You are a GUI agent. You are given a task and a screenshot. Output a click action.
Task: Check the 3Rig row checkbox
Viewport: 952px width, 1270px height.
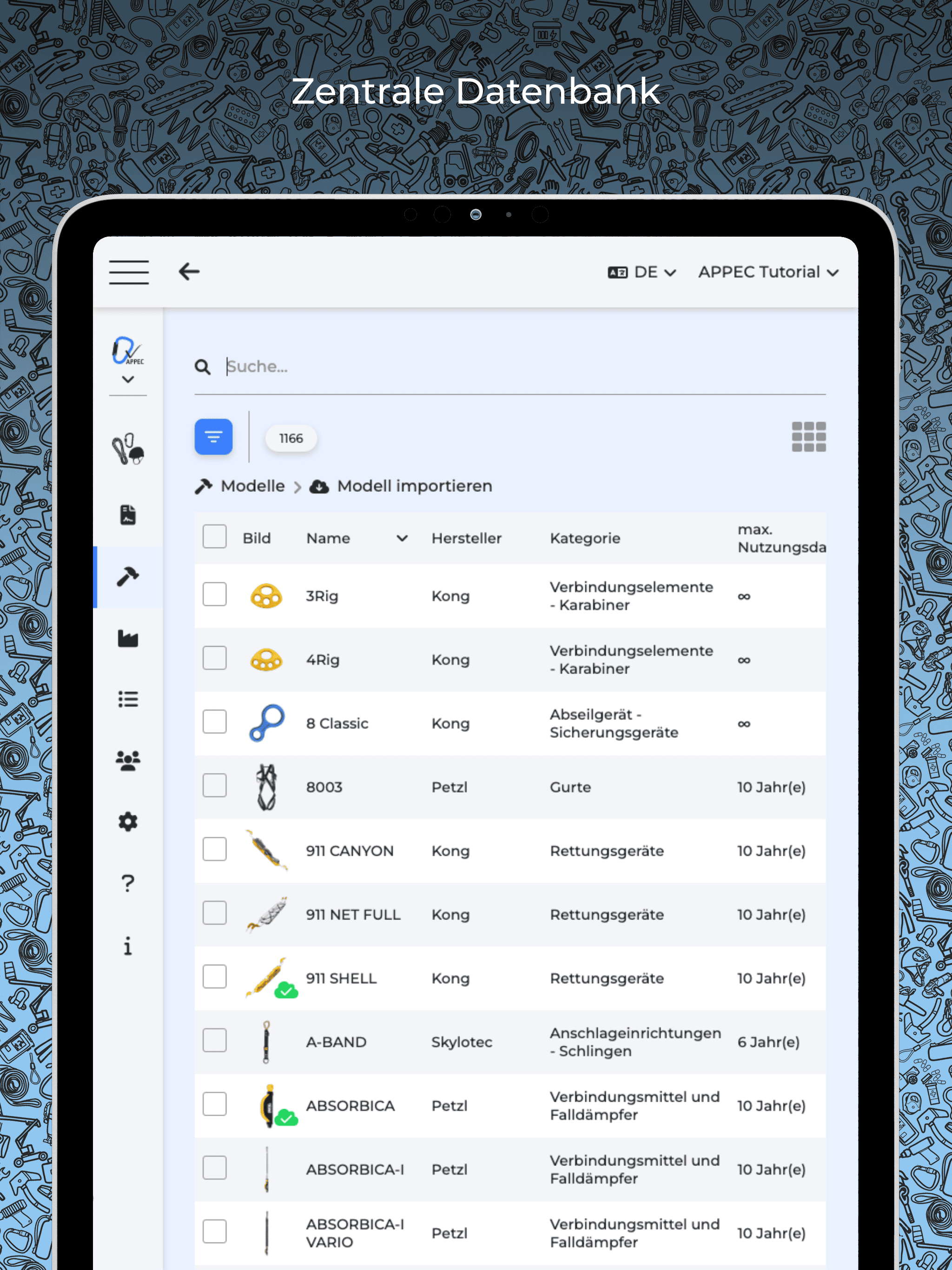click(215, 594)
